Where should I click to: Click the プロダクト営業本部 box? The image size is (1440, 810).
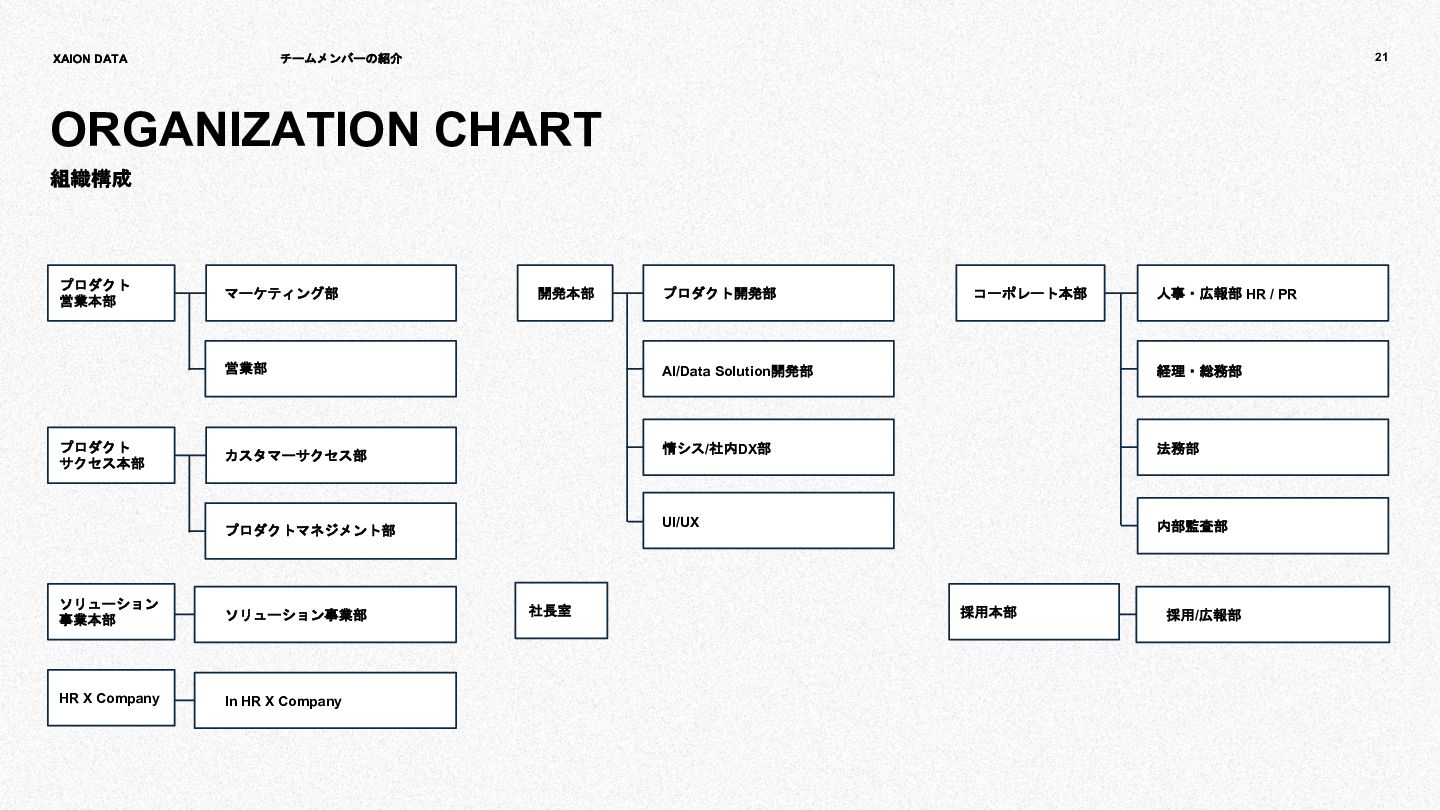tap(111, 293)
